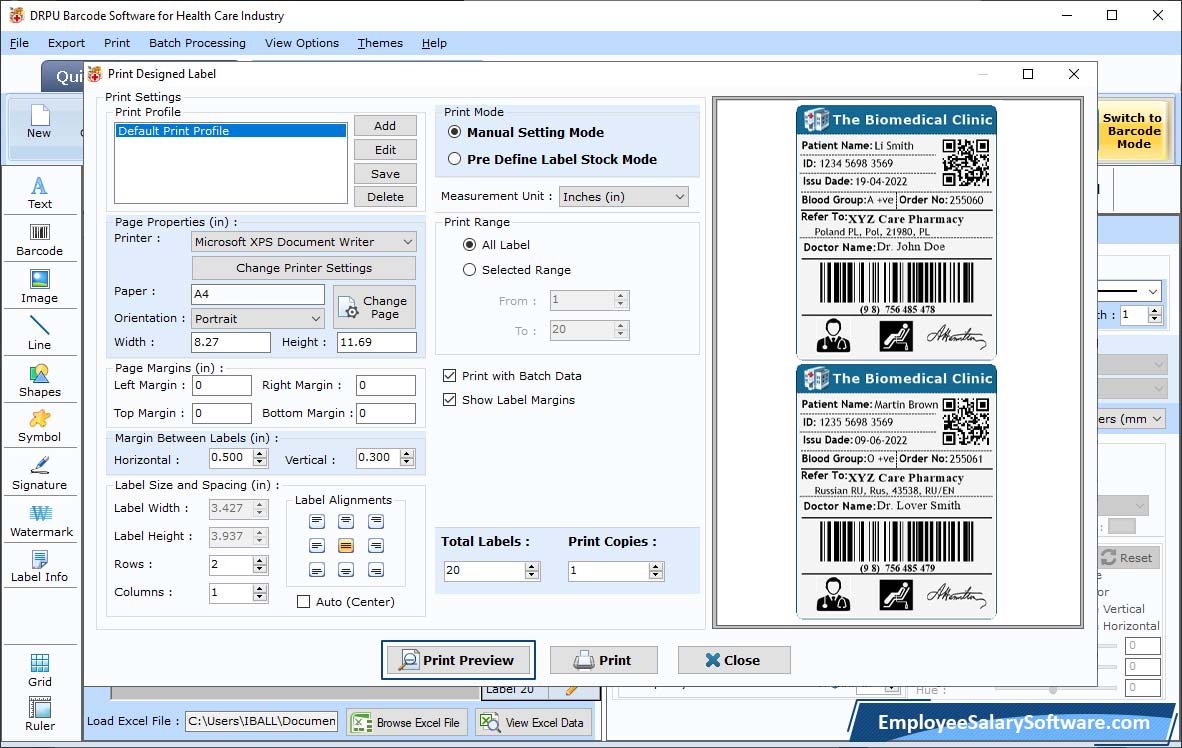Viewport: 1182px width, 748px height.
Task: Enable Auto (Center) alignment checkbox
Action: (x=304, y=602)
